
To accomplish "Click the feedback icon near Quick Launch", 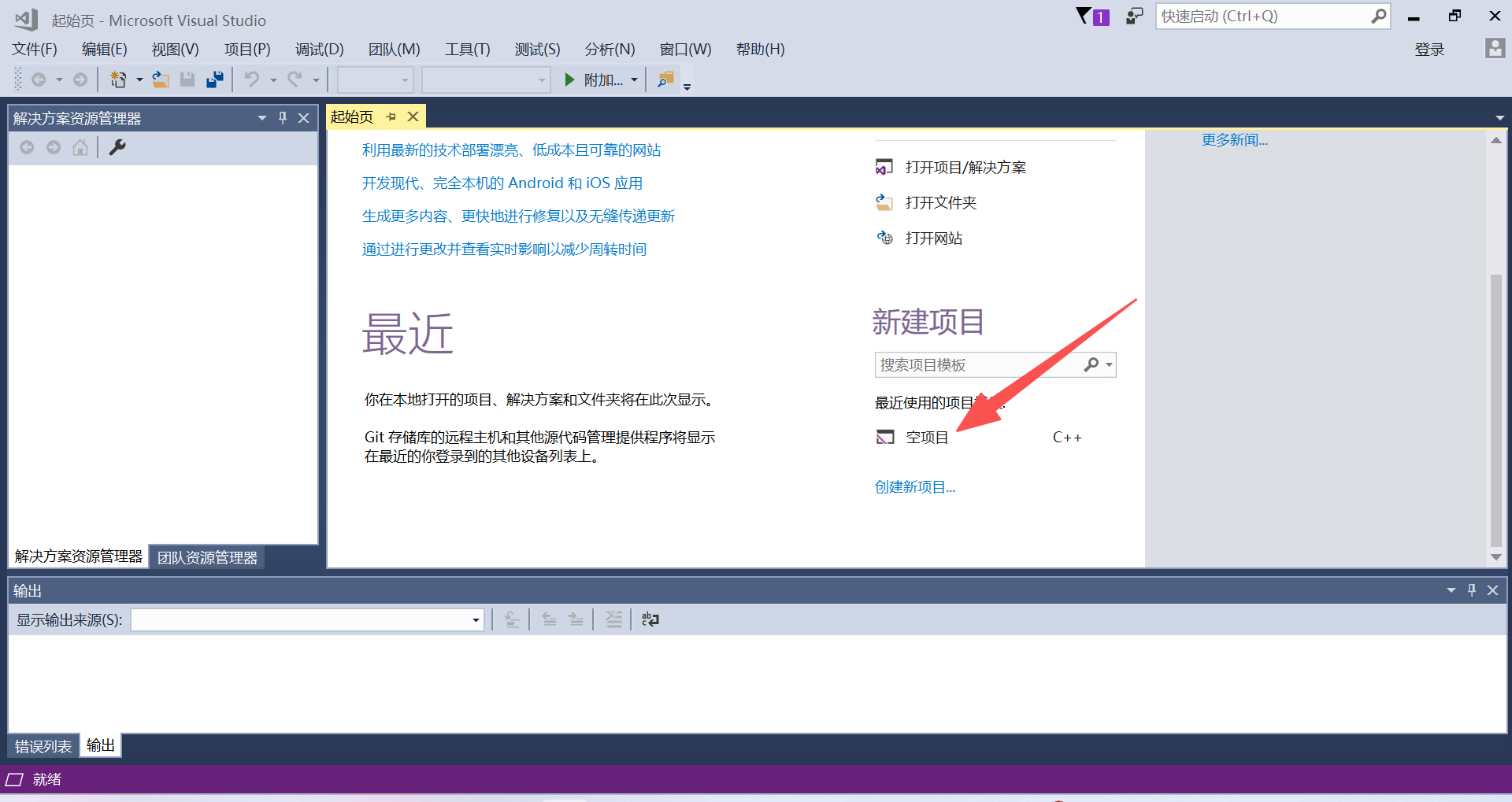I will [1133, 16].
